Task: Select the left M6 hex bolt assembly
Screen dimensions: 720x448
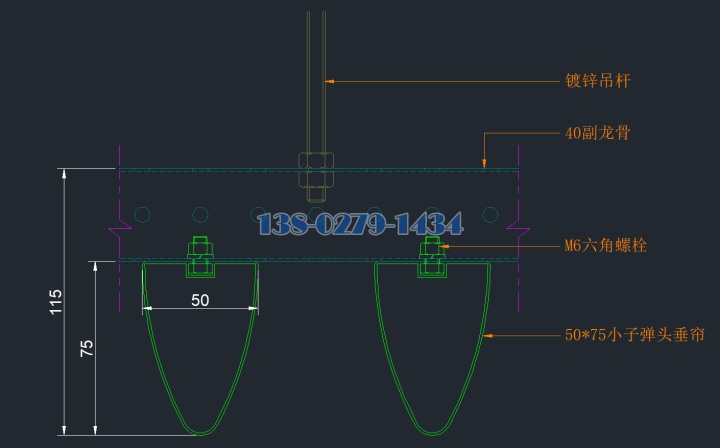Action: pos(200,256)
